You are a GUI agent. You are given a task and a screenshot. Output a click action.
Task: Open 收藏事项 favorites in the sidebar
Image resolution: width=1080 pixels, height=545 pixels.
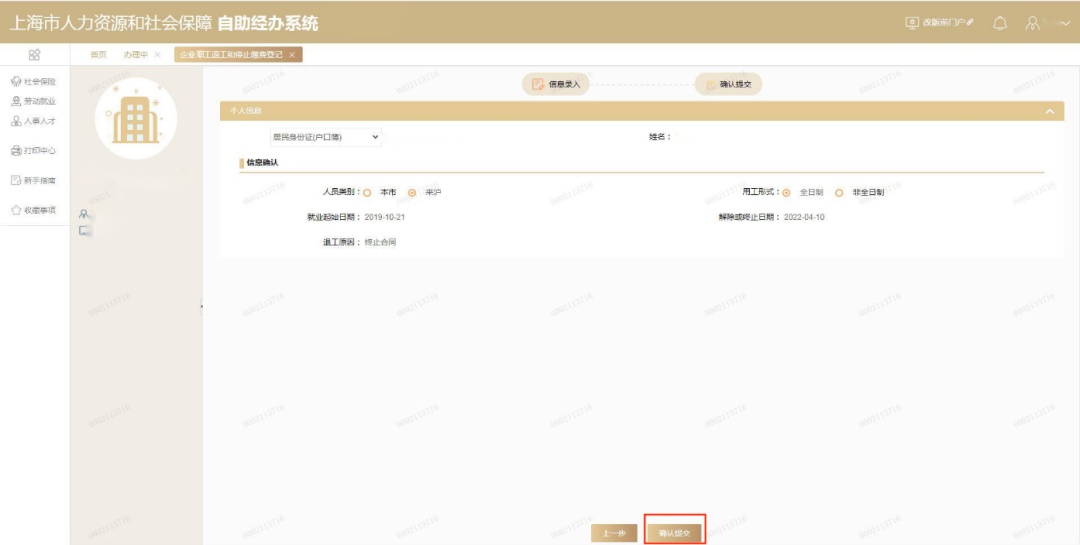pos(33,210)
